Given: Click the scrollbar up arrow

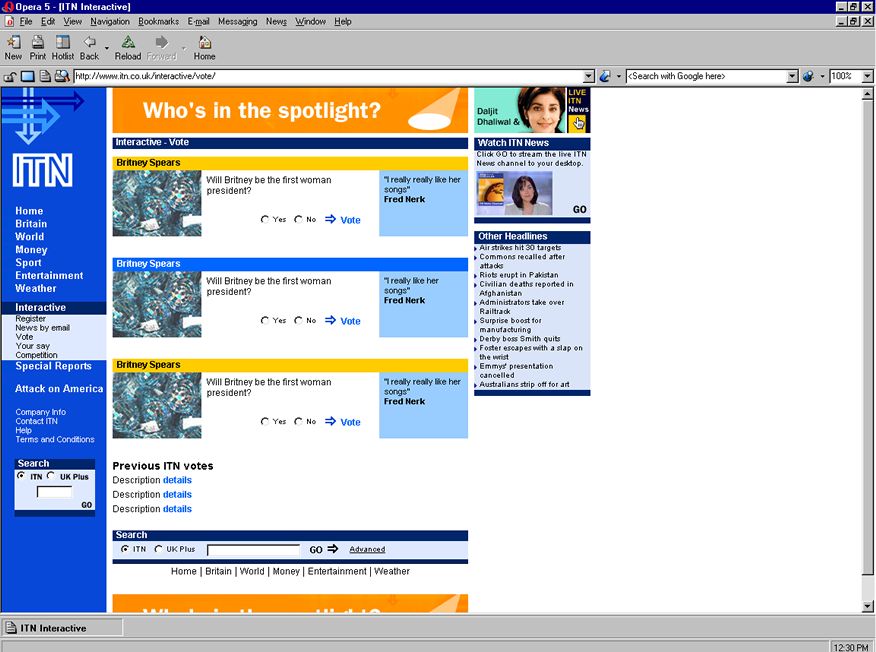Looking at the screenshot, I should (867, 94).
